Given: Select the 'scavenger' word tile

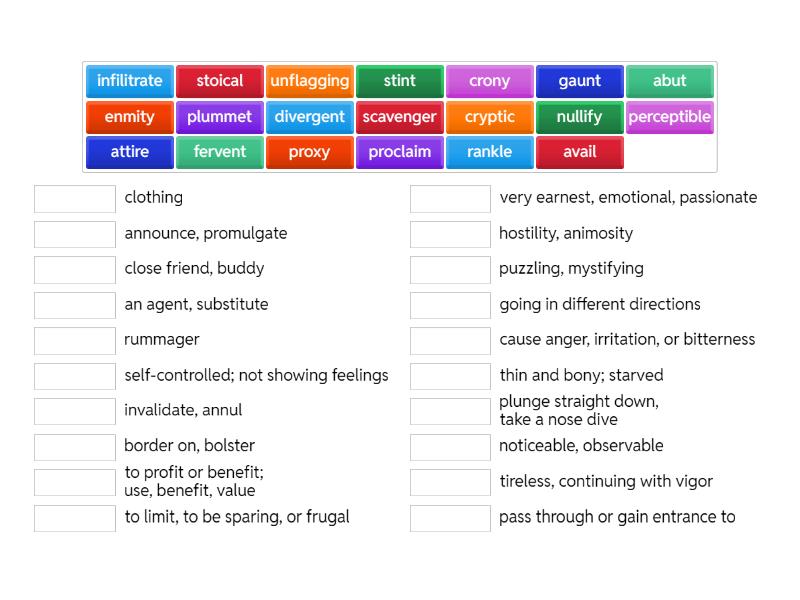Looking at the screenshot, I should coord(400,117).
